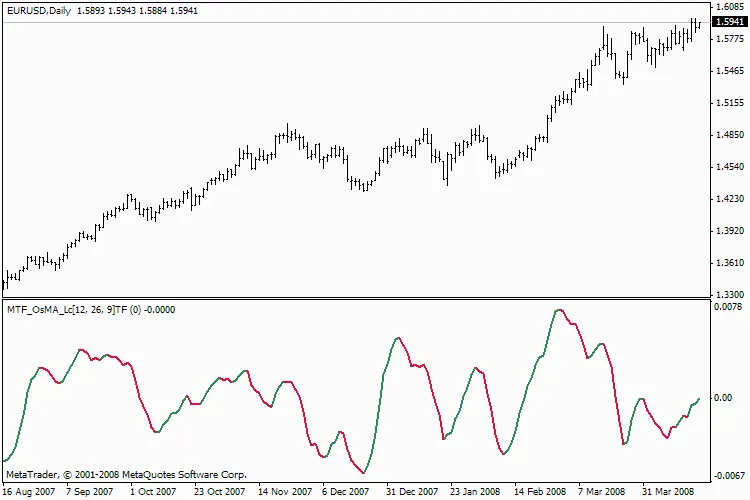The image size is (750, 500).
Task: Select the 7 Mar 2008 date marker
Action: (x=604, y=491)
